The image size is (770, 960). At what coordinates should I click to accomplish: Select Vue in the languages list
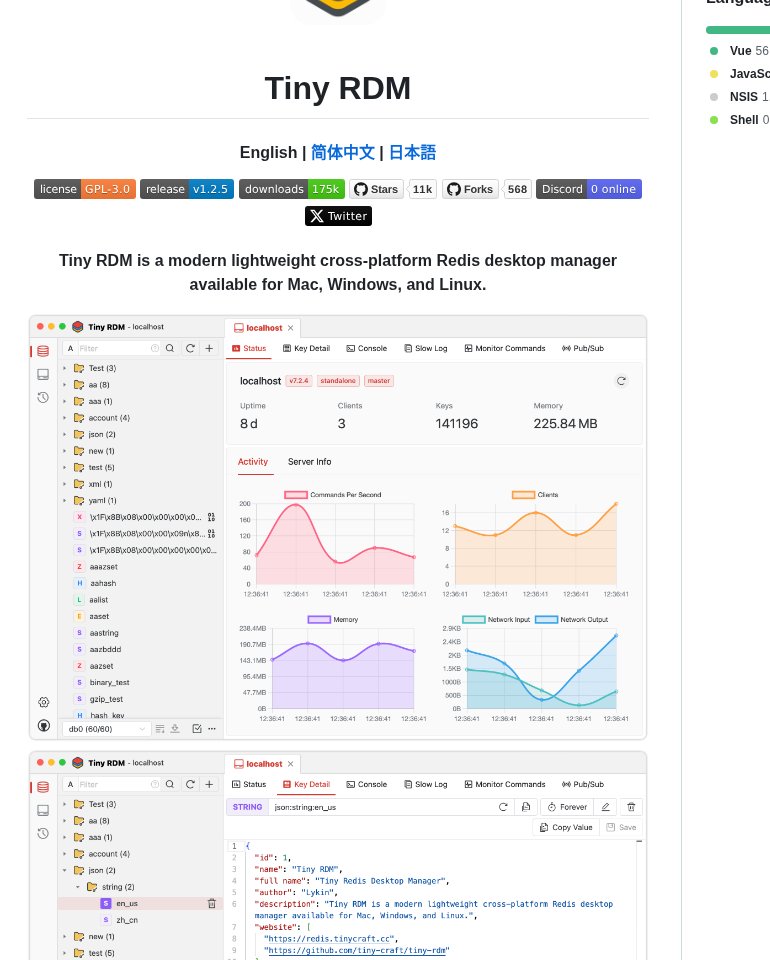(739, 51)
